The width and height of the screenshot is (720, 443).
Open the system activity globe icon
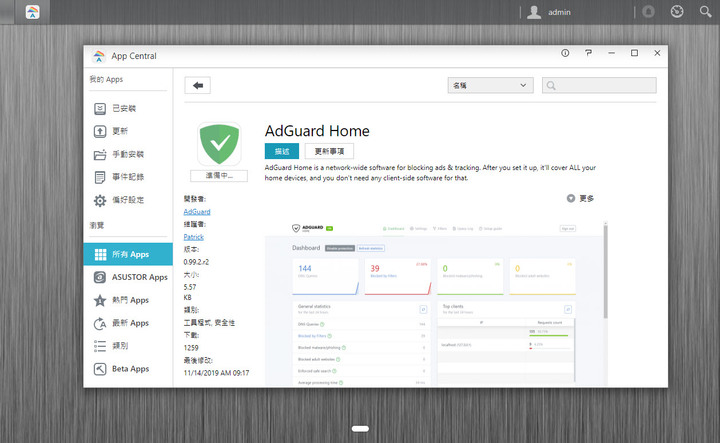pyautogui.click(x=677, y=11)
